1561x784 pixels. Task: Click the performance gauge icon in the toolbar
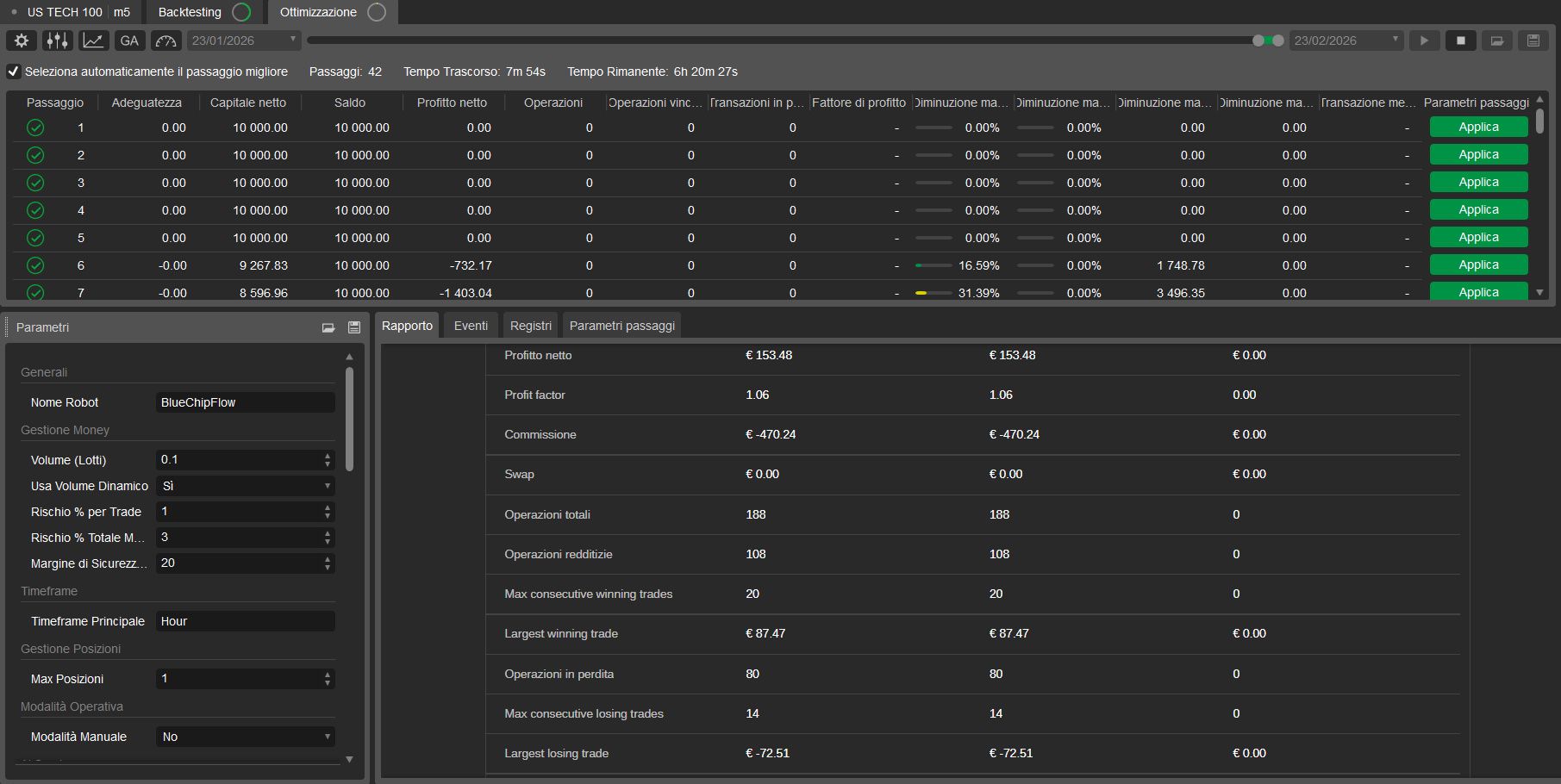[x=165, y=40]
